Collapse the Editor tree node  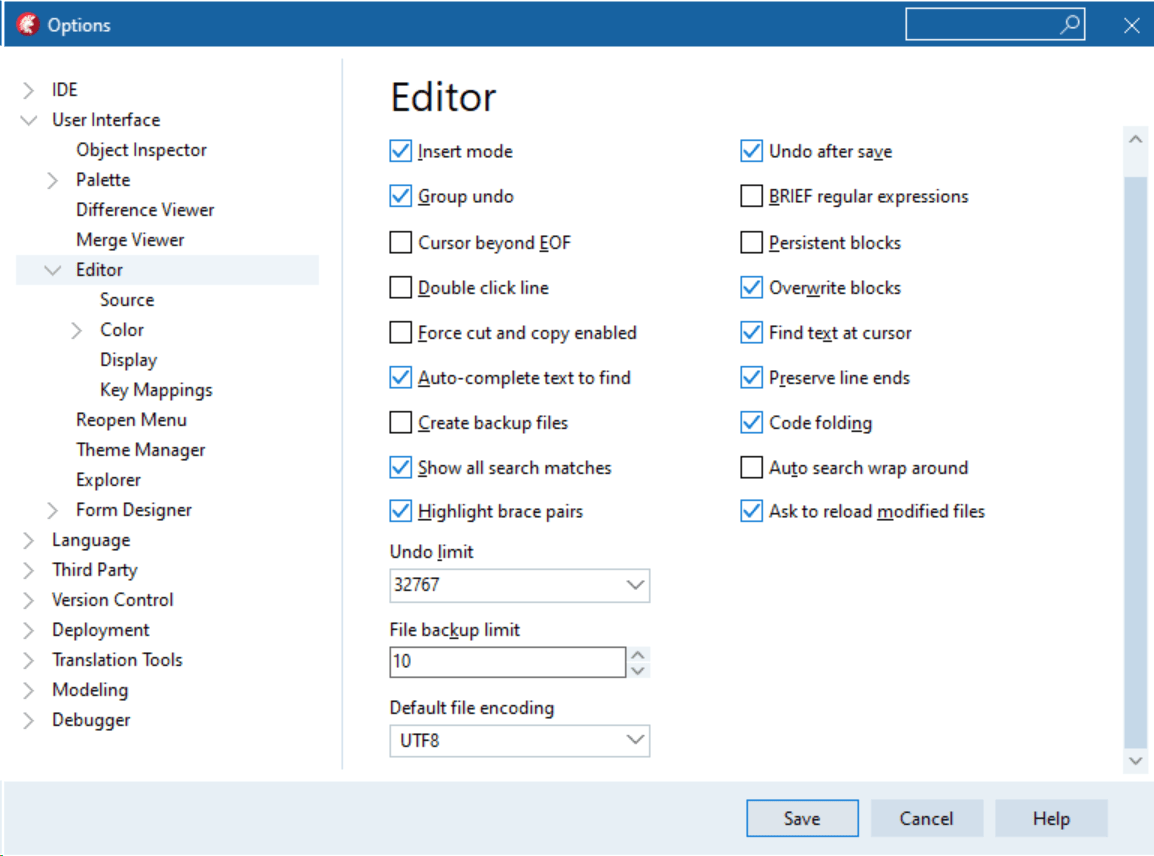coord(52,269)
